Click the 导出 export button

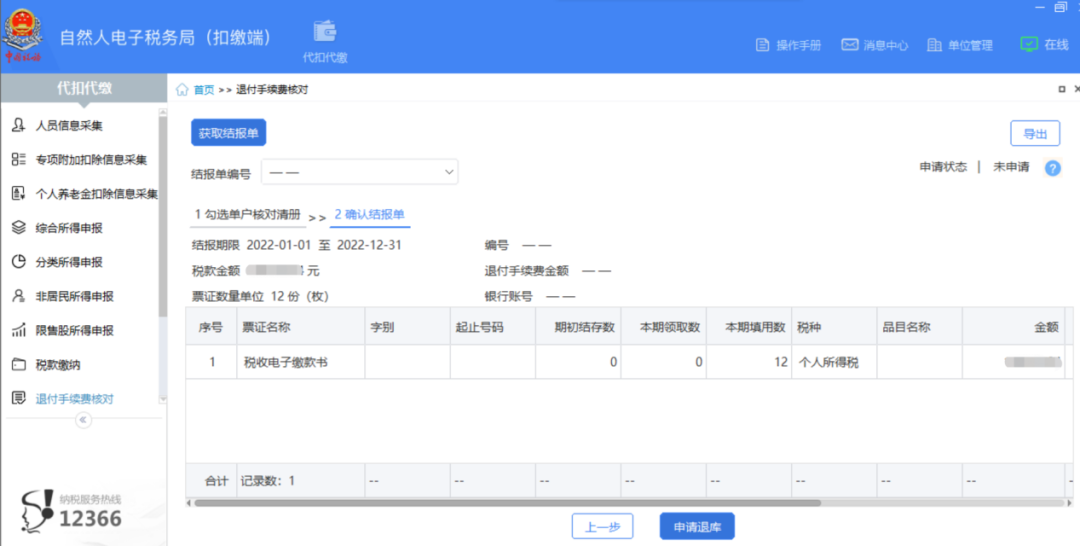(1035, 134)
